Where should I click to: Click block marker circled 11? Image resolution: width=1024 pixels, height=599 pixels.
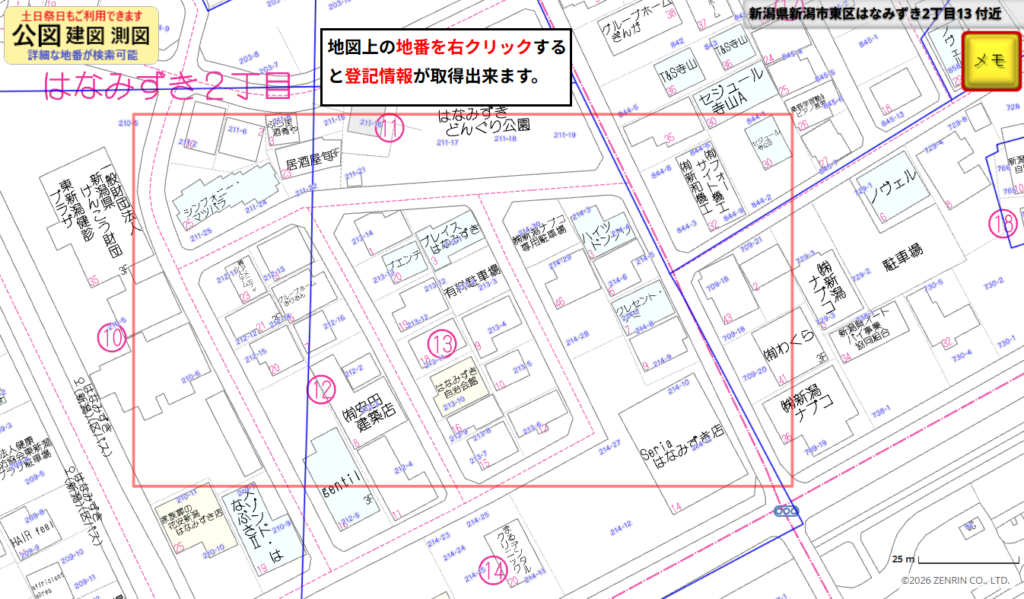(389, 128)
